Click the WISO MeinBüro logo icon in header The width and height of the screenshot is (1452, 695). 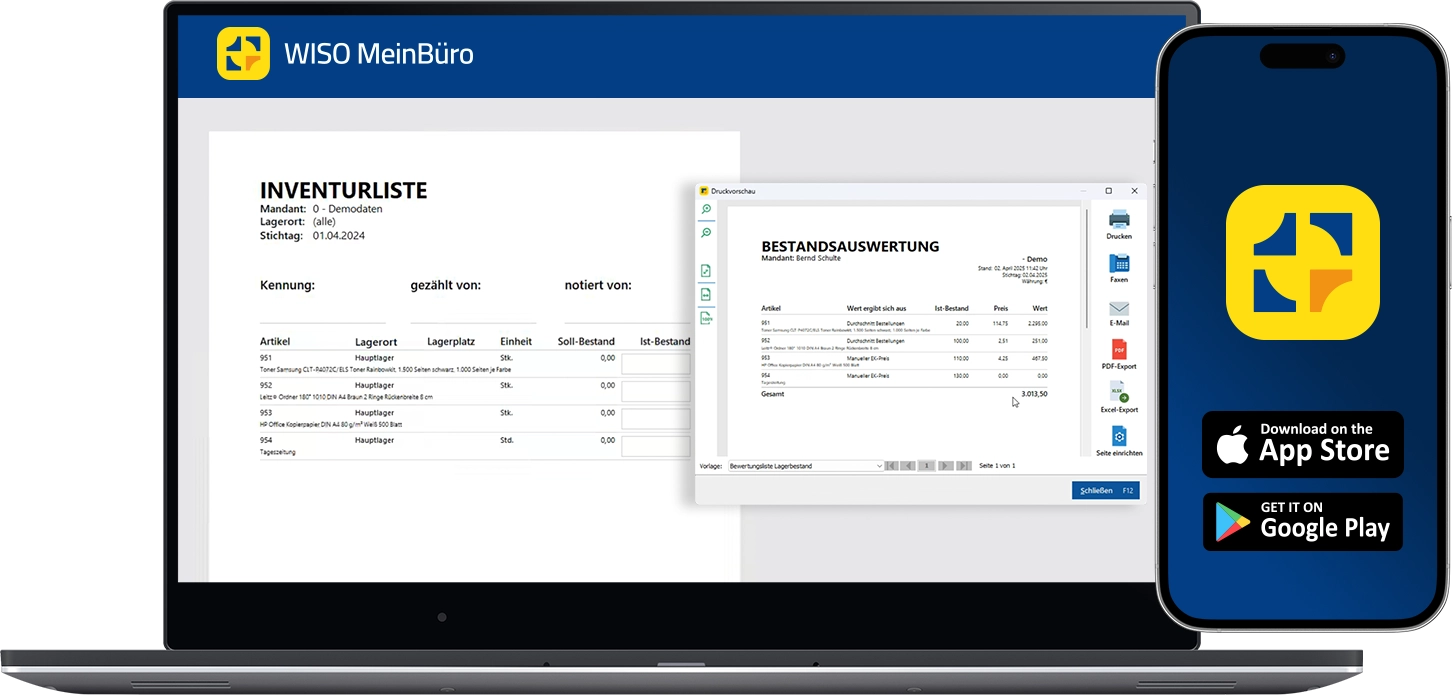coord(243,53)
